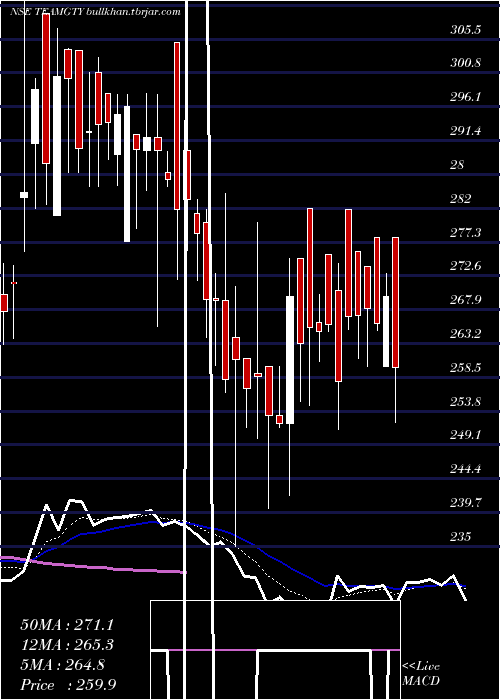Screen dimensions: 500x700
Task: Click the 253.8 price axis label
Action: click(465, 402)
